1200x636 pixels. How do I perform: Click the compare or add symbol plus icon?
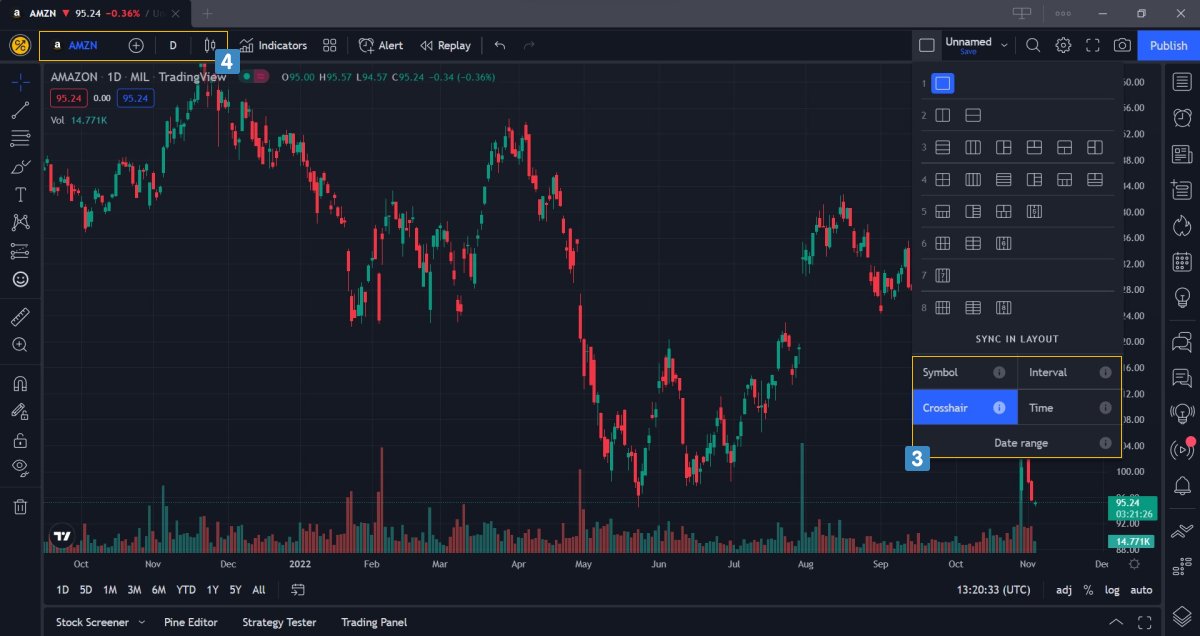click(x=136, y=46)
